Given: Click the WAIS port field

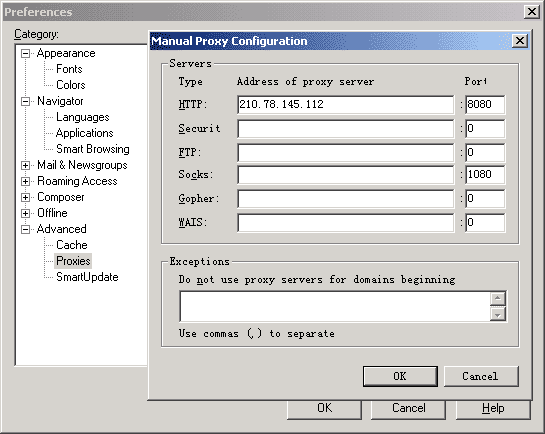Looking at the screenshot, I should tap(485, 222).
